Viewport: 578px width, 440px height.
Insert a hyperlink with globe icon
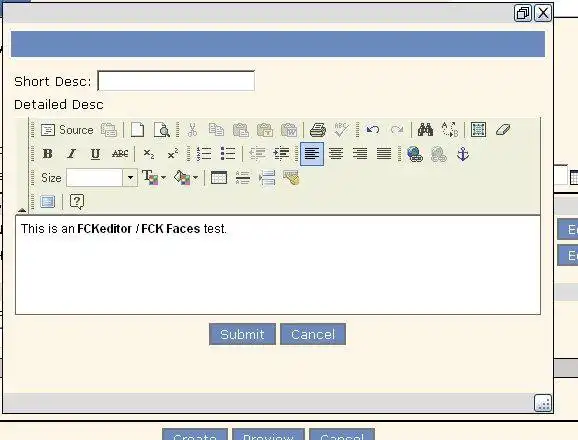click(415, 154)
